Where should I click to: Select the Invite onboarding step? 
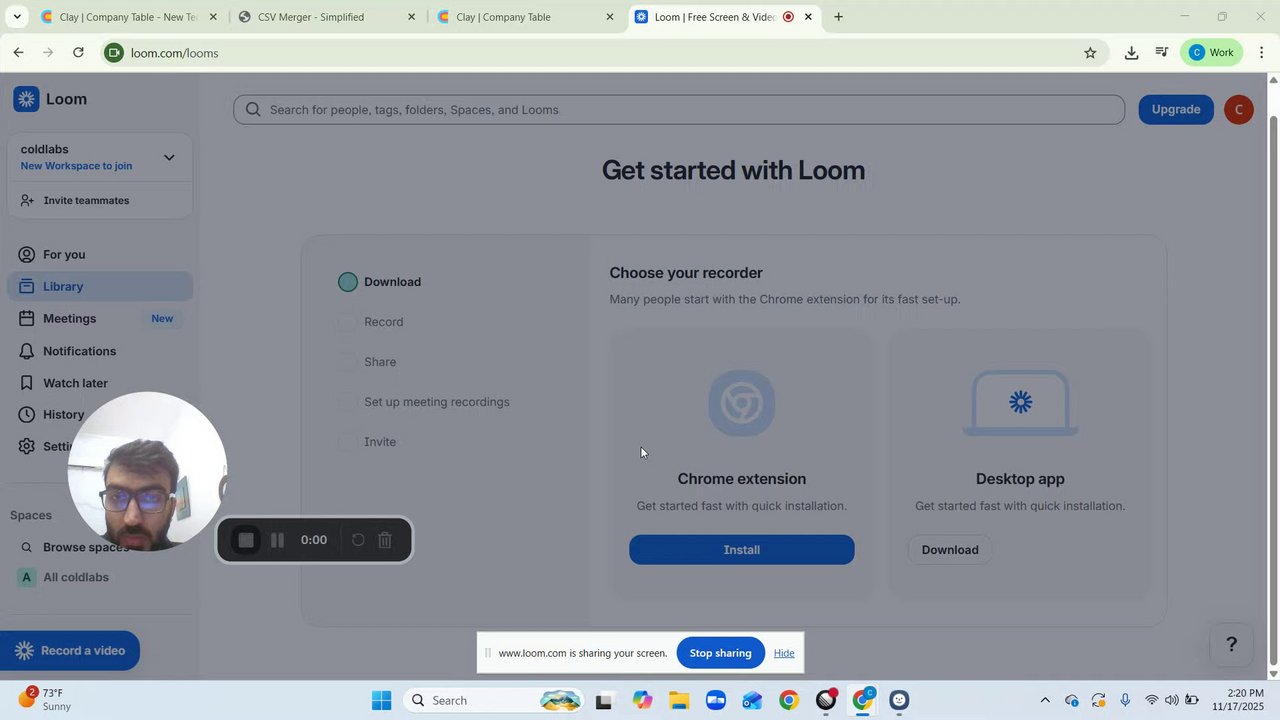pyautogui.click(x=367, y=442)
